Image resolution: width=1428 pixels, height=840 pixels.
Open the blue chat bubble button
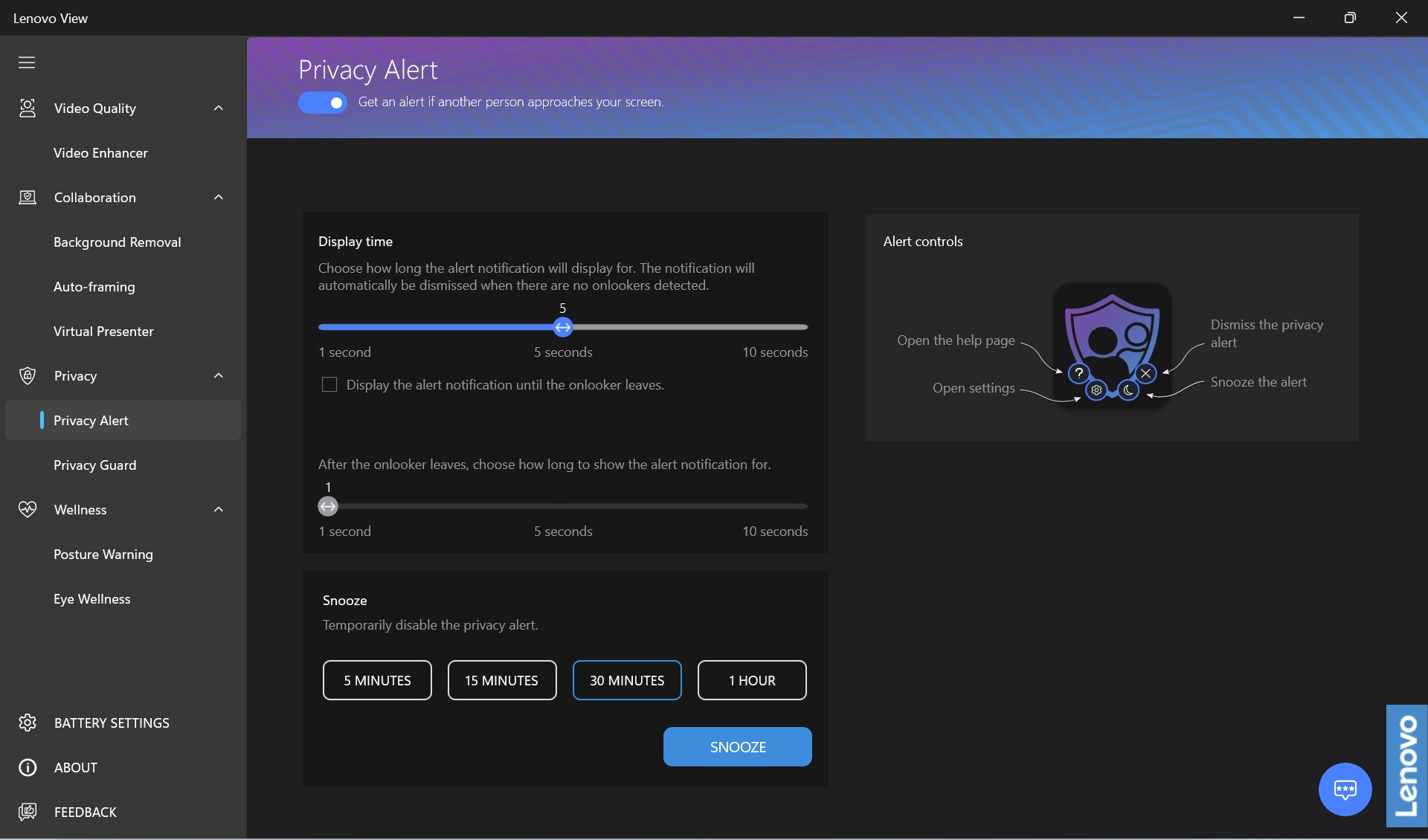pos(1345,789)
